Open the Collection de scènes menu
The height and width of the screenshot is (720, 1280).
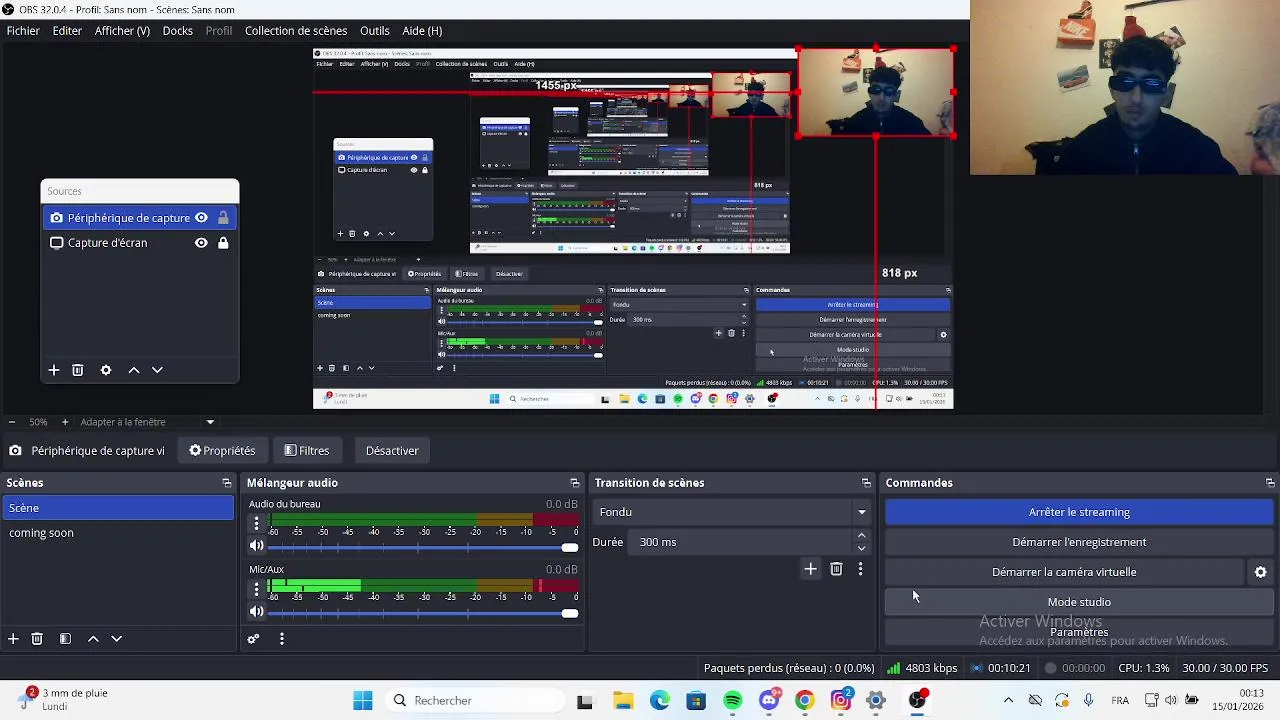click(x=296, y=31)
